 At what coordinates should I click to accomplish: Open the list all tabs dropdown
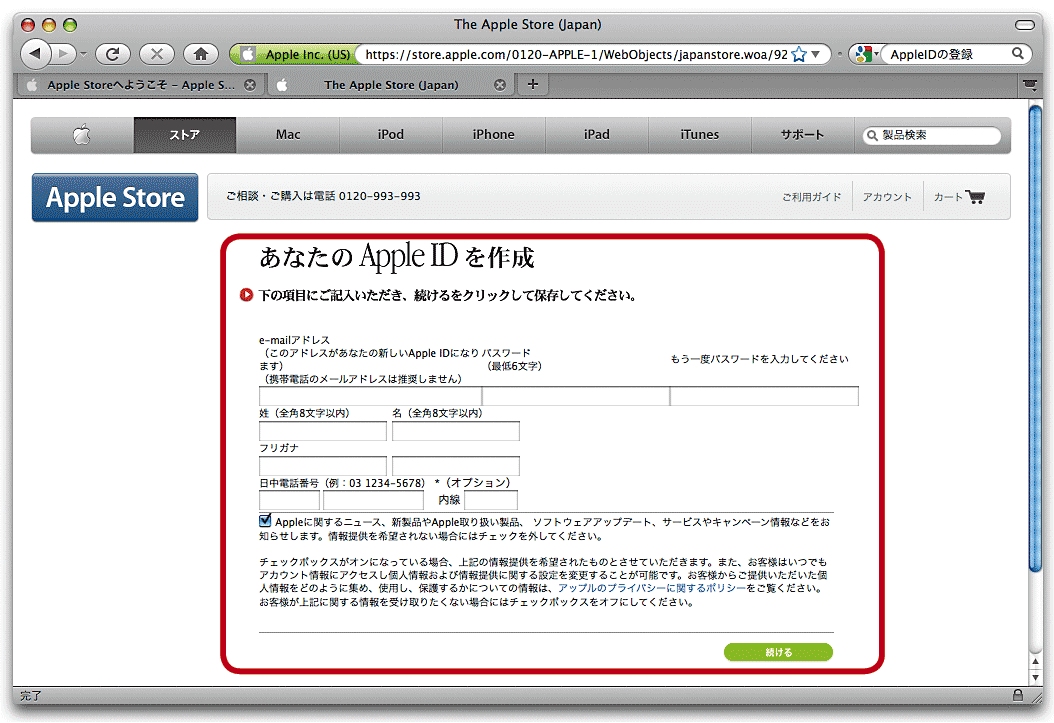pyautogui.click(x=1030, y=85)
